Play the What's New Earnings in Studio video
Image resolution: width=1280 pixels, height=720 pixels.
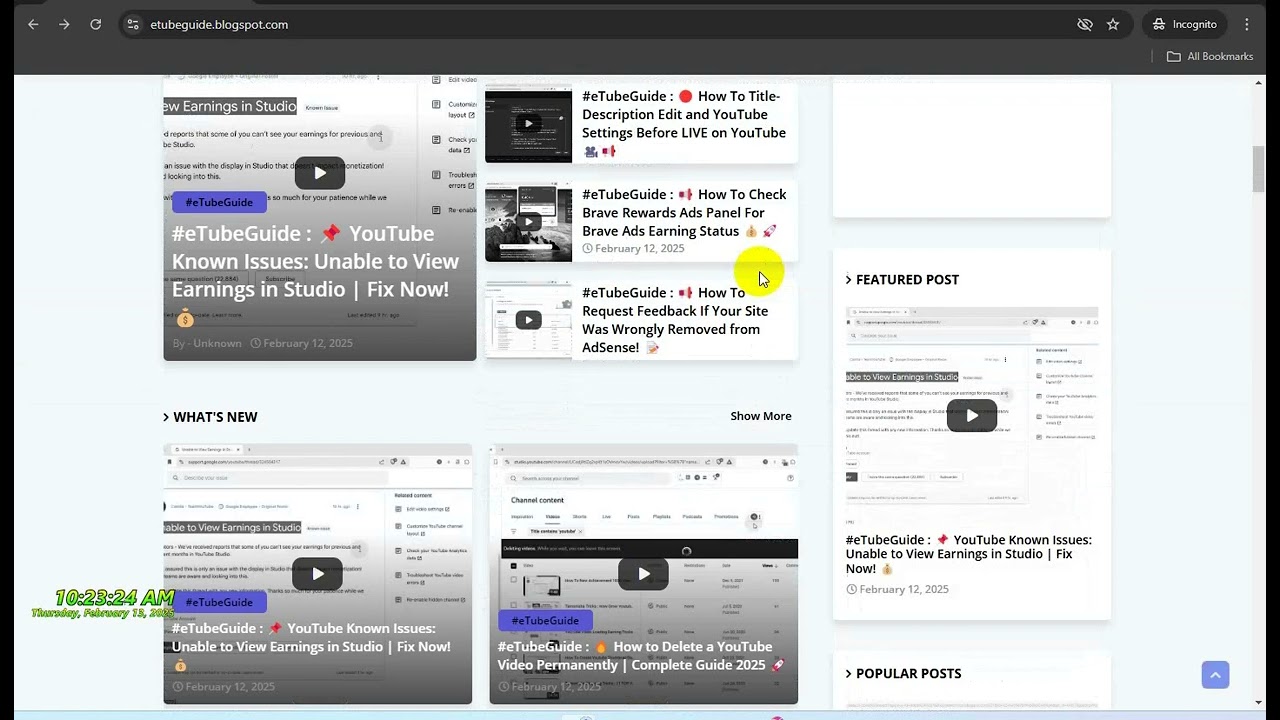[318, 573]
